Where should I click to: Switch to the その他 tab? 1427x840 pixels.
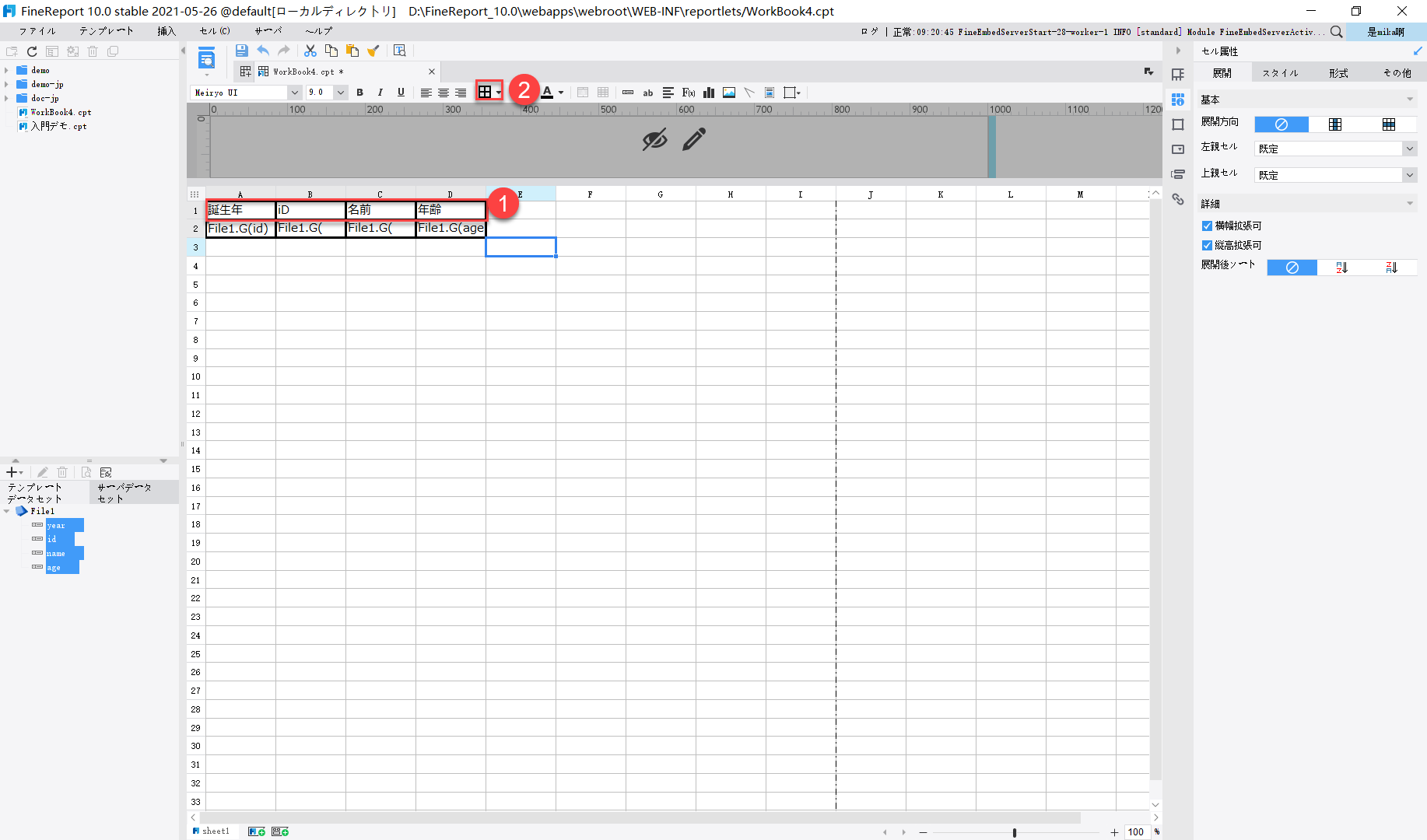pyautogui.click(x=1397, y=73)
